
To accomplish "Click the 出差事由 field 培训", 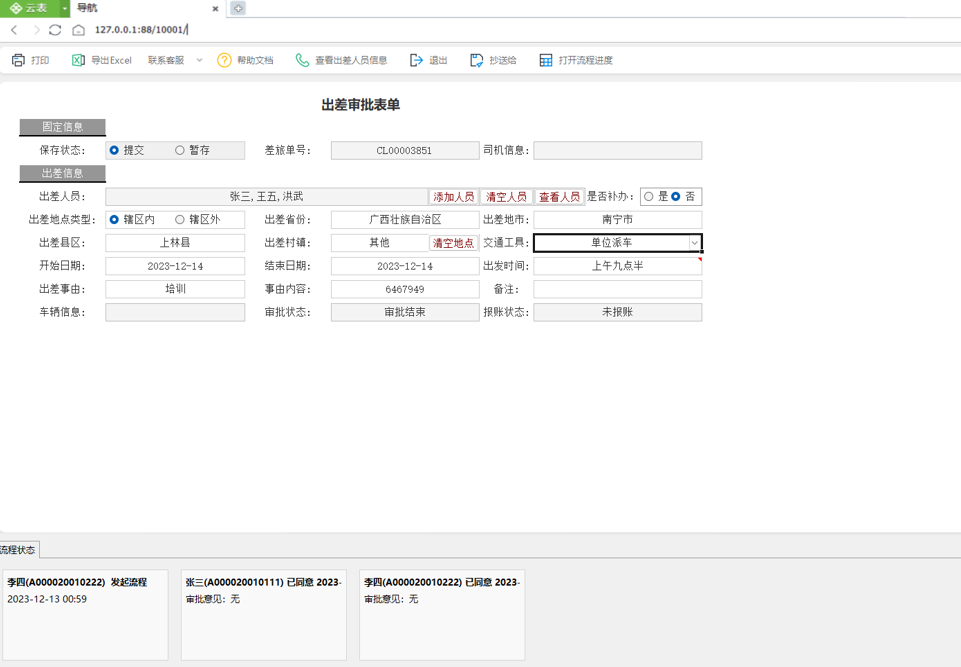I will [x=175, y=289].
